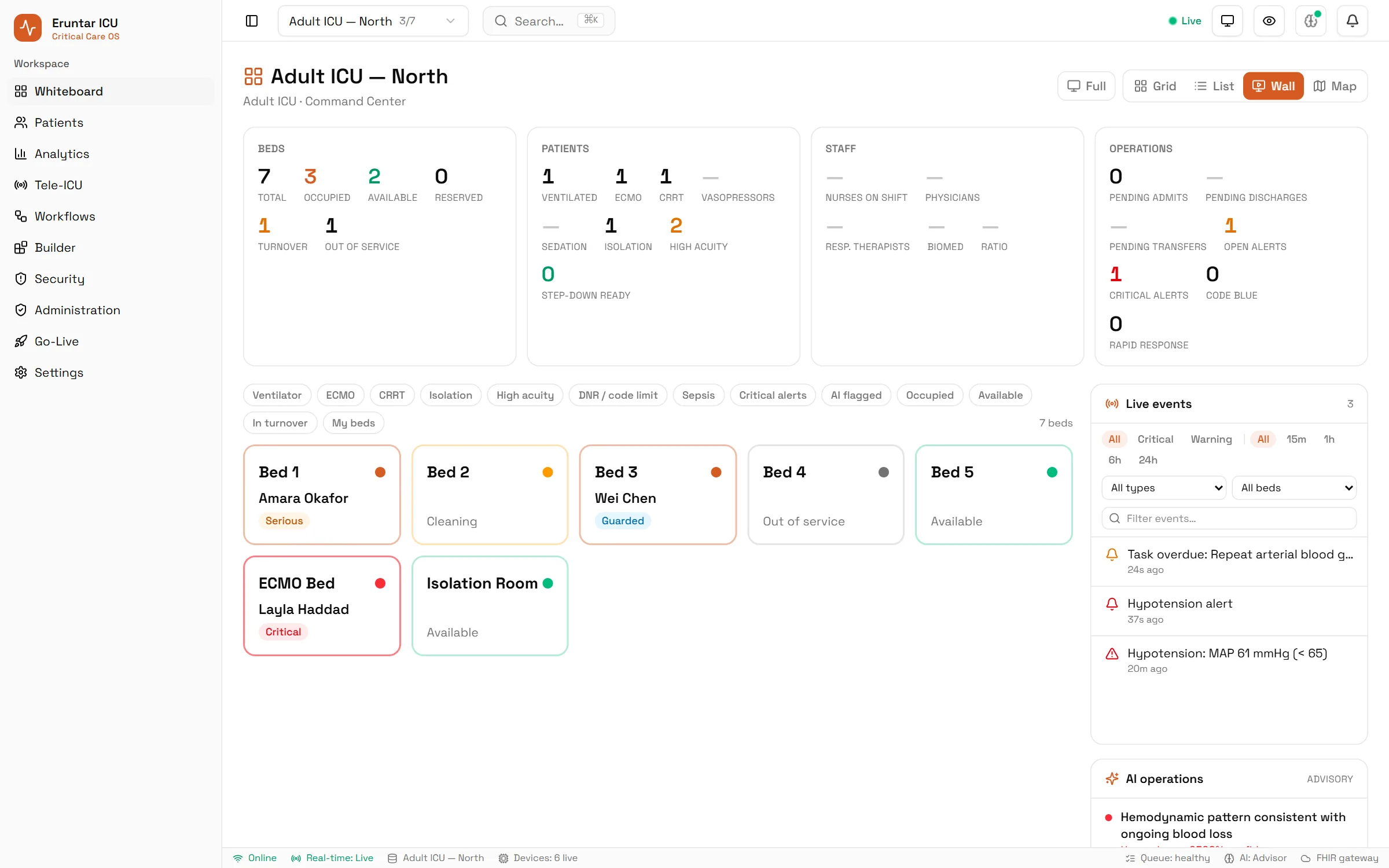Toggle the eye visibility icon in header
The height and width of the screenshot is (868, 1389).
pyautogui.click(x=1269, y=21)
